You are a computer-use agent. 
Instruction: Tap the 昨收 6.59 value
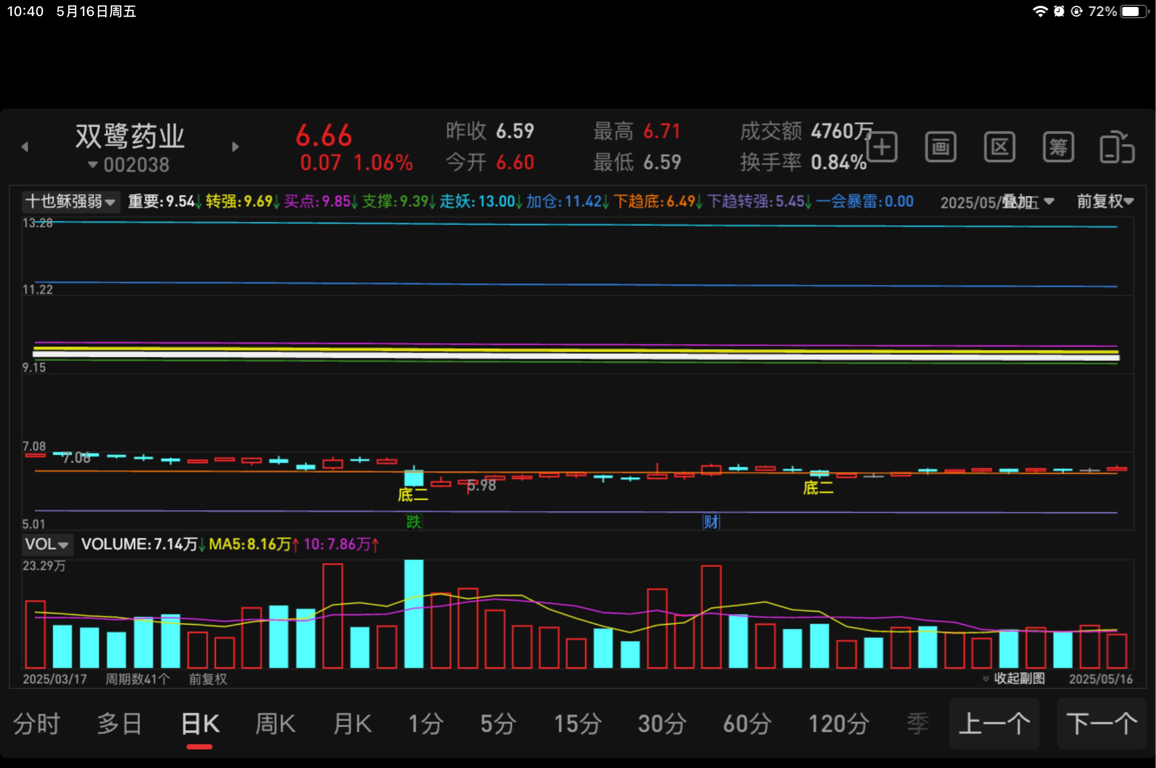point(515,131)
